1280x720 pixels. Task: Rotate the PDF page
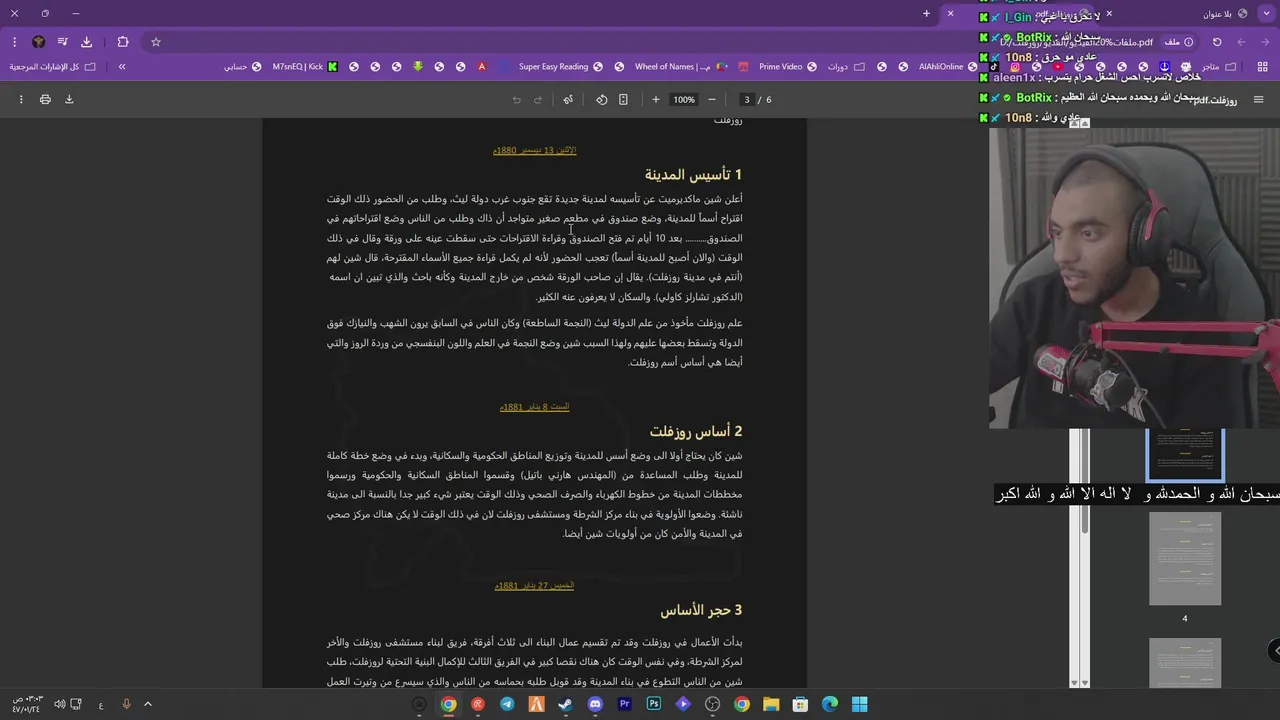(x=601, y=99)
